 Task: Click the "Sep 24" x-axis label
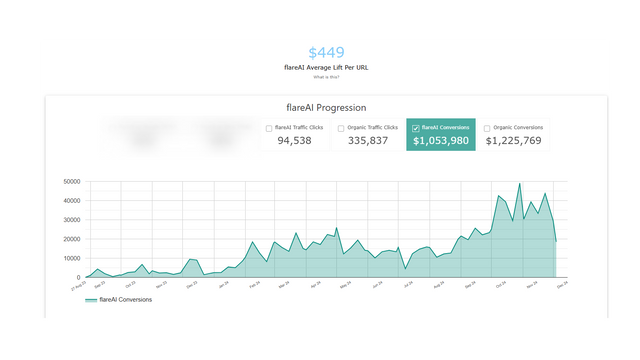(x=471, y=285)
